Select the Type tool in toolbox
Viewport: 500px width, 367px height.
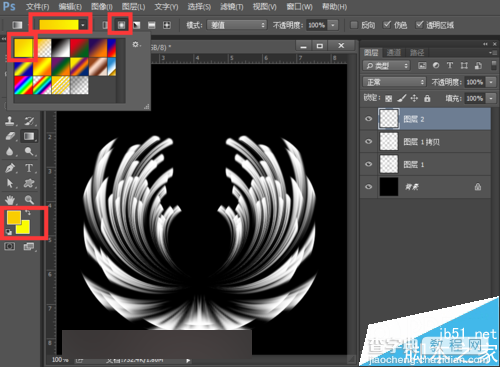29,168
